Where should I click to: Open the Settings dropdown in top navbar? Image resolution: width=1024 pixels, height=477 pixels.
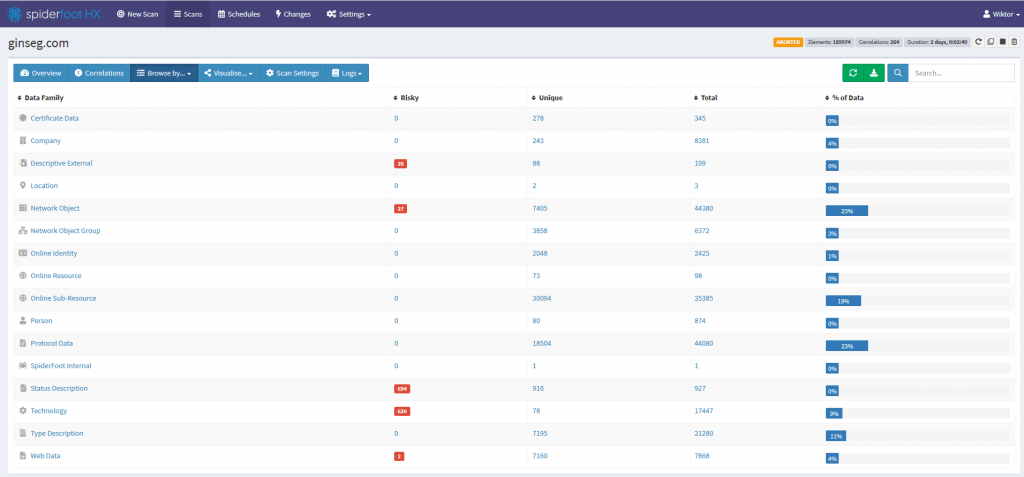pos(349,14)
